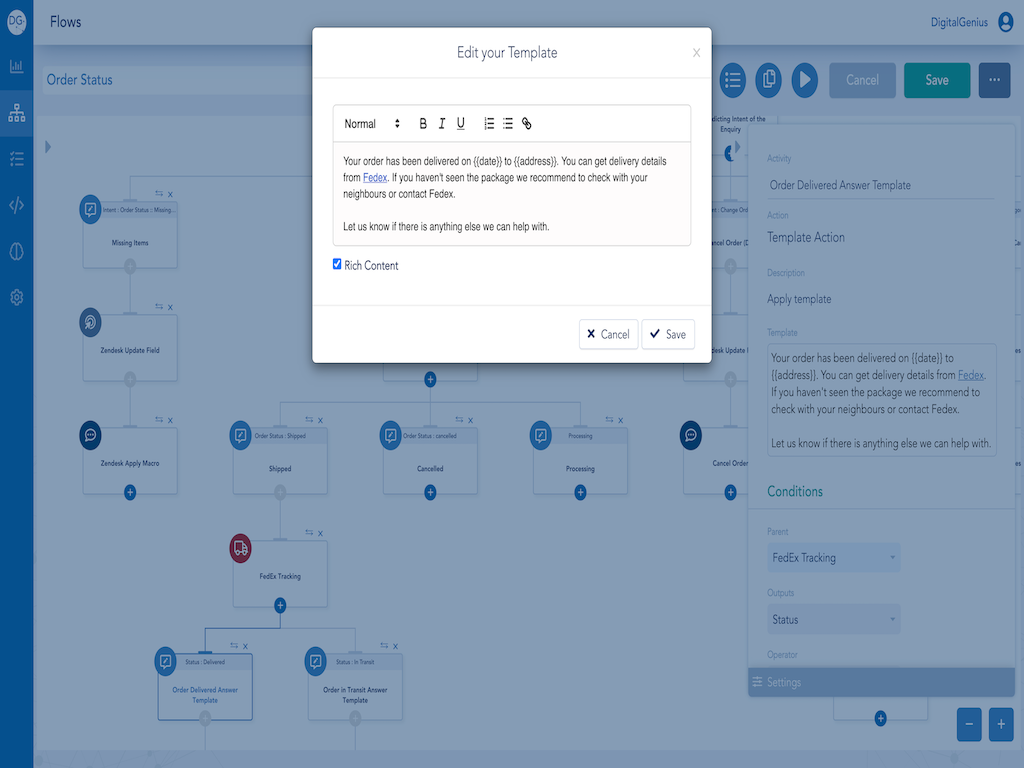Expand the Settings panel bar
The image size is (1024, 768).
point(881,682)
